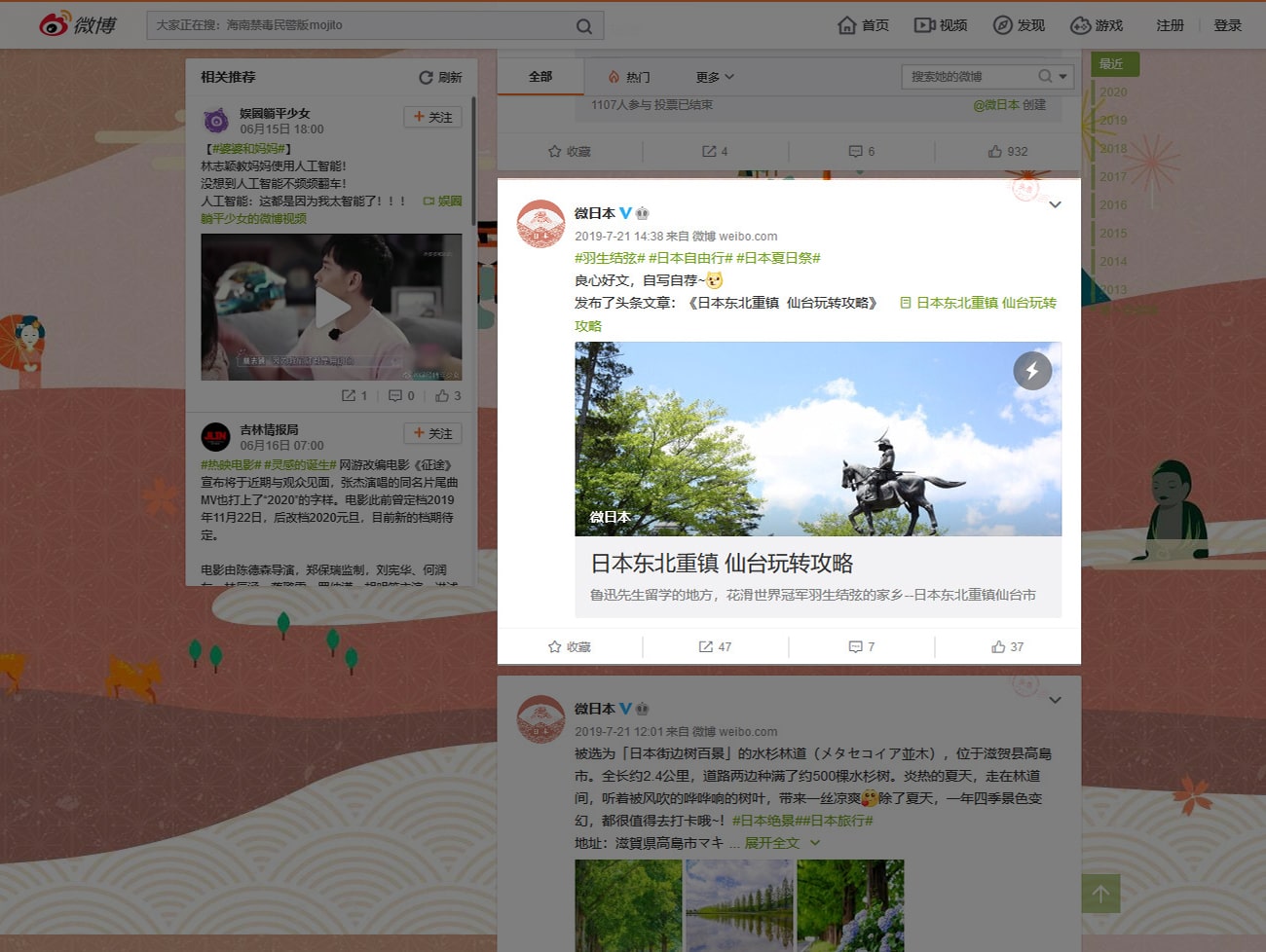The width and height of the screenshot is (1266, 952).
Task: Expand options chevron on 14:38 post
Action: tap(1055, 204)
